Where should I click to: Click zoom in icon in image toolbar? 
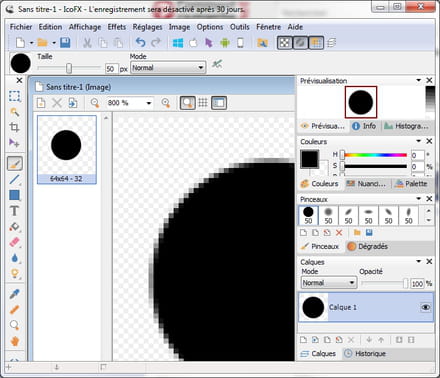click(166, 103)
